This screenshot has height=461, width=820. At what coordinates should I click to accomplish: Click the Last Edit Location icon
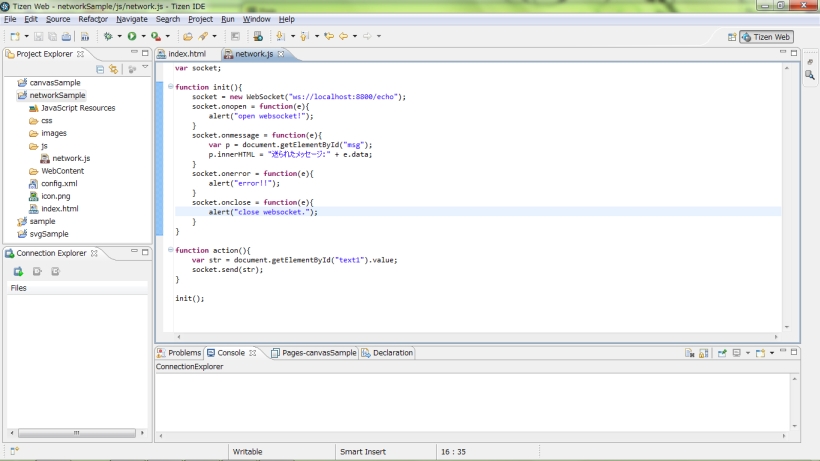click(329, 36)
